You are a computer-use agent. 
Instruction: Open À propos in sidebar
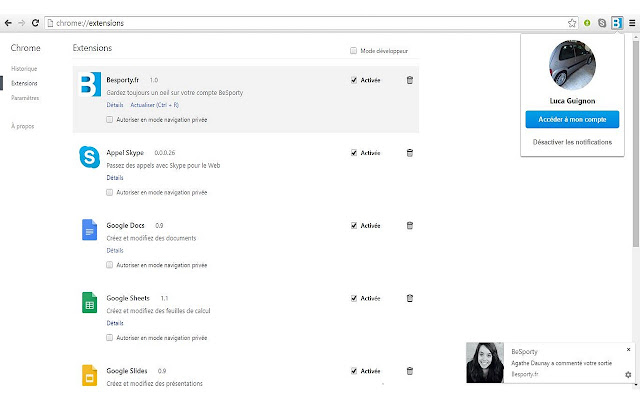pos(22,126)
